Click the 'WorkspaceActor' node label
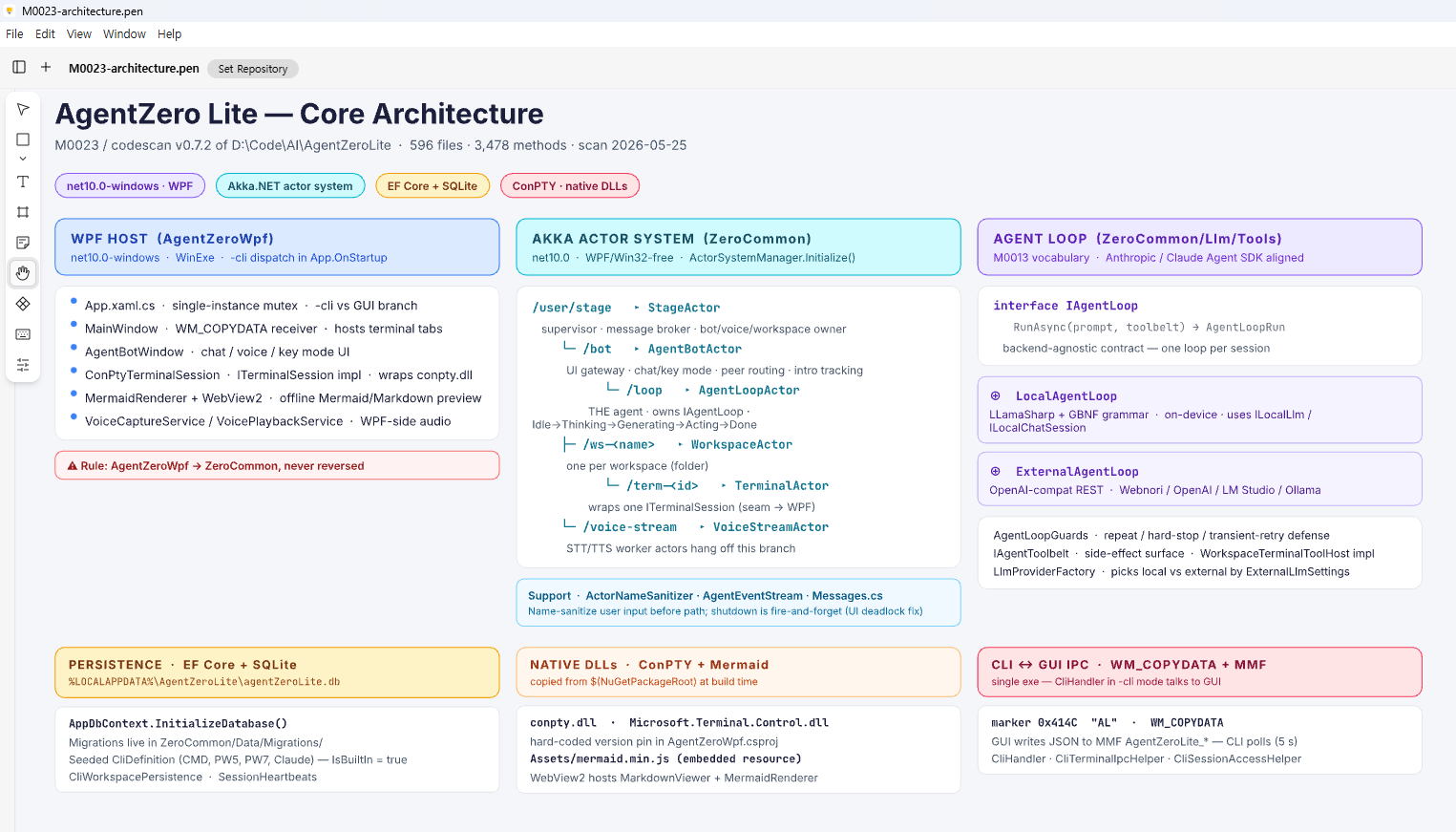This screenshot has width=1456, height=832. point(742,444)
